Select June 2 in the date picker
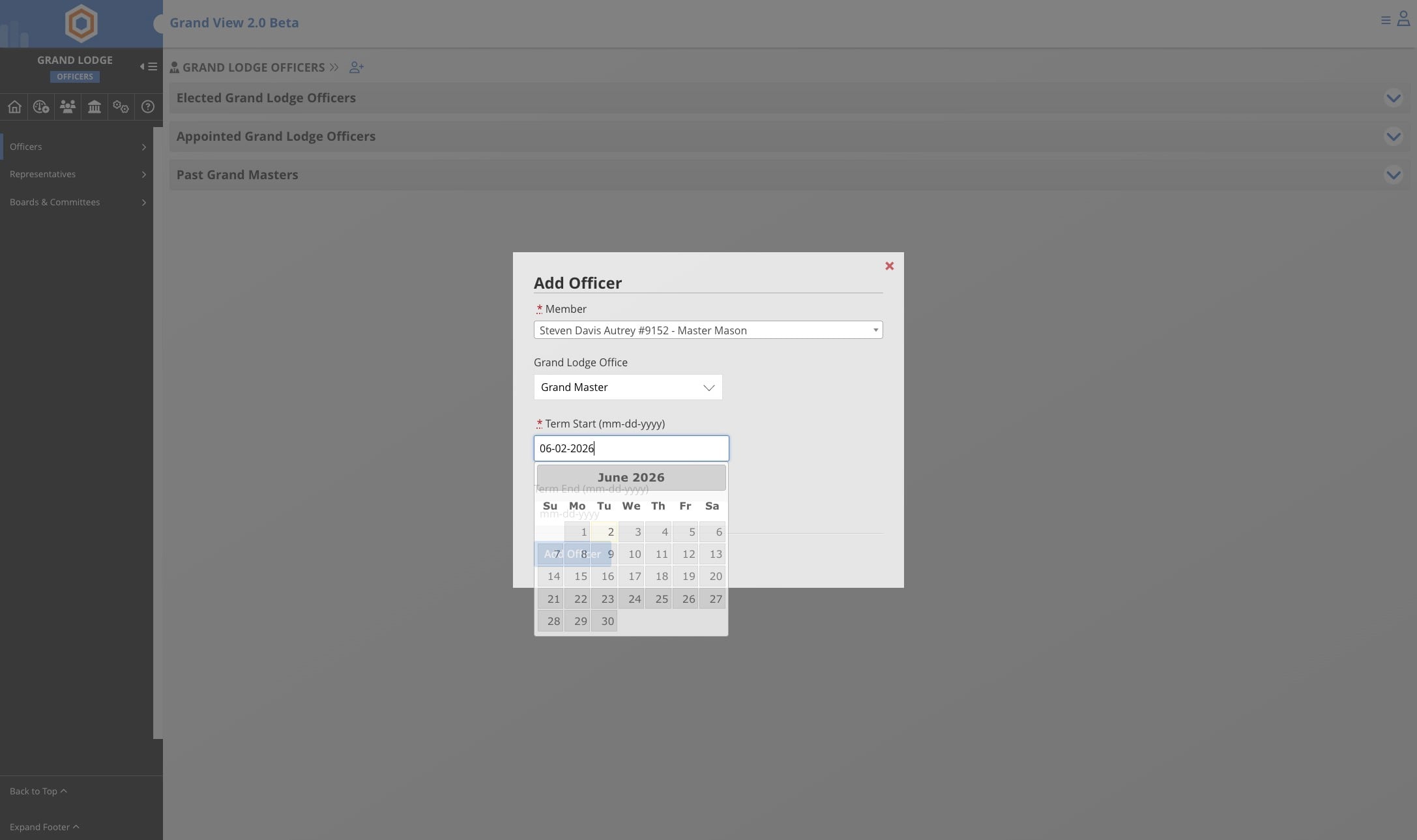Viewport: 1417px width, 840px height. [604, 532]
